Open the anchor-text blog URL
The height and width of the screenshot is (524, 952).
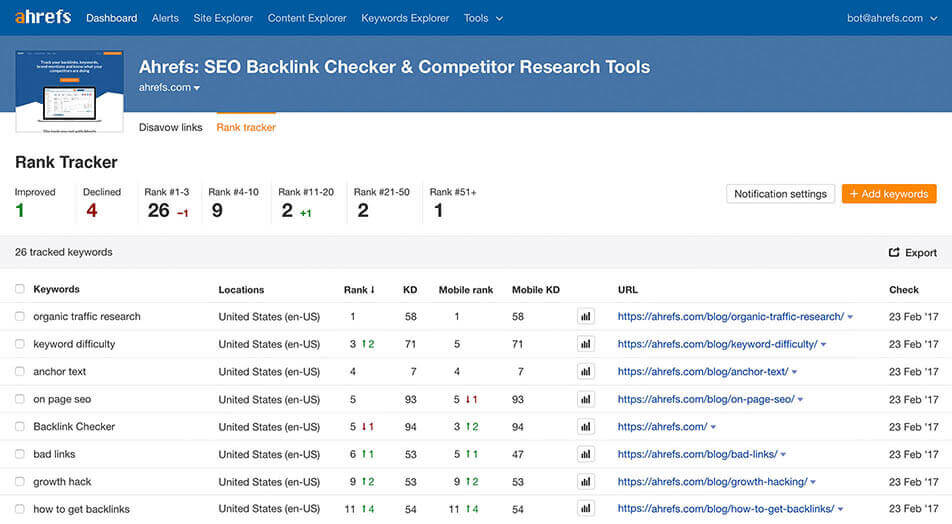pyautogui.click(x=702, y=371)
